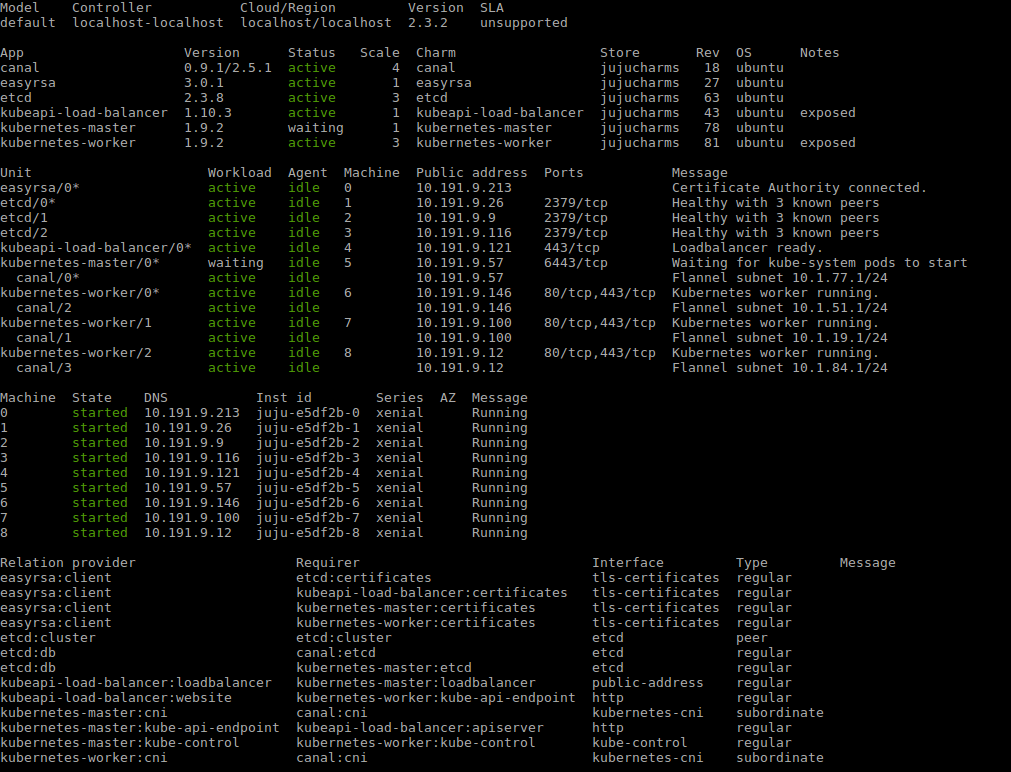Click the unit 'kubernetes-worker/1'
The image size is (1011, 772).
click(76, 322)
